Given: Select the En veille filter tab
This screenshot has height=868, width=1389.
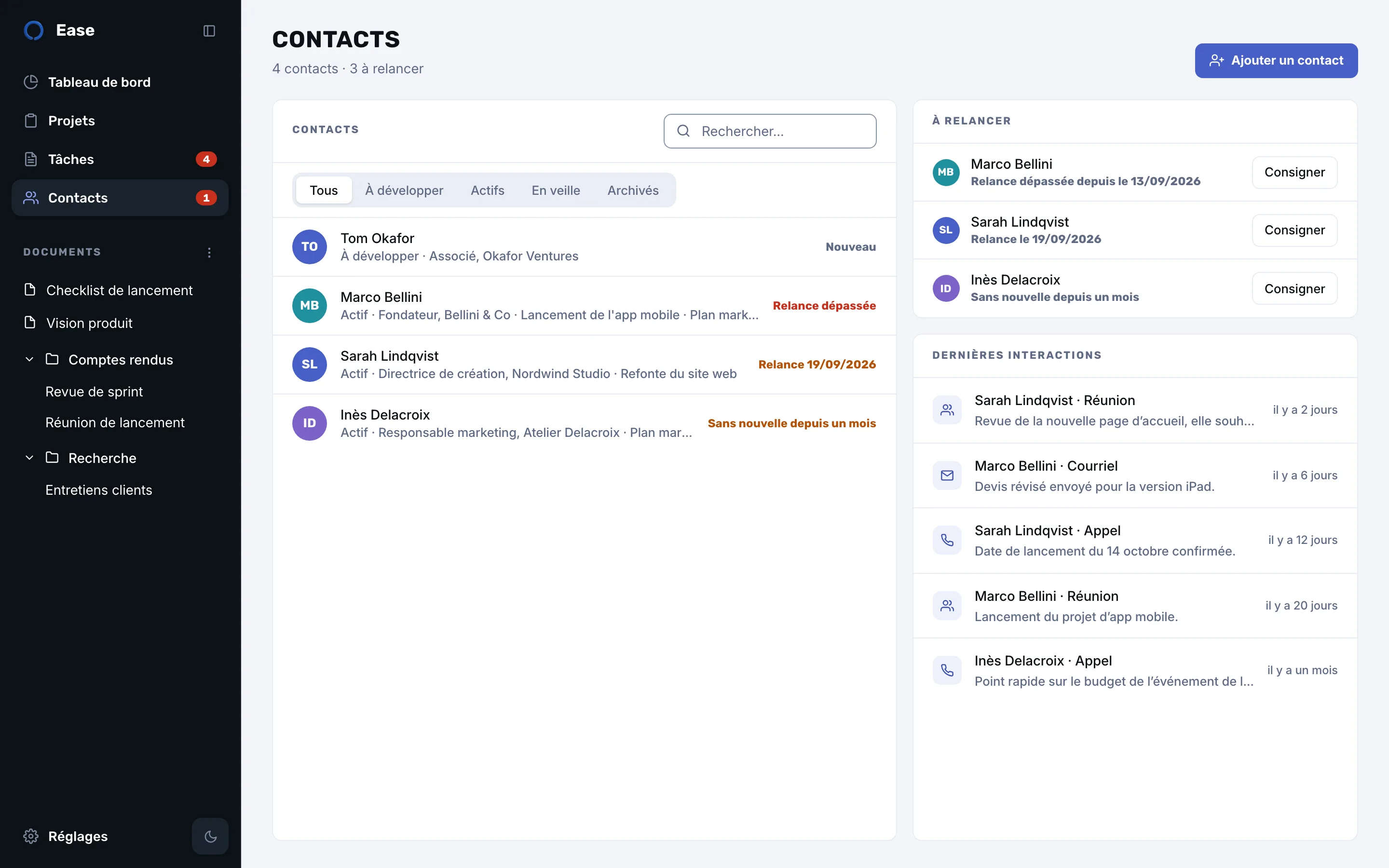Looking at the screenshot, I should pyautogui.click(x=556, y=190).
